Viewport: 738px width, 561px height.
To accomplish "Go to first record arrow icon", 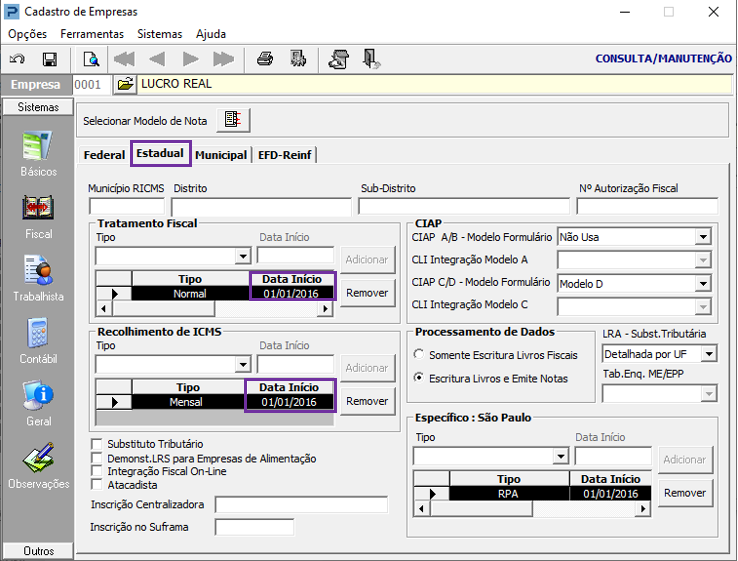I will click(124, 59).
